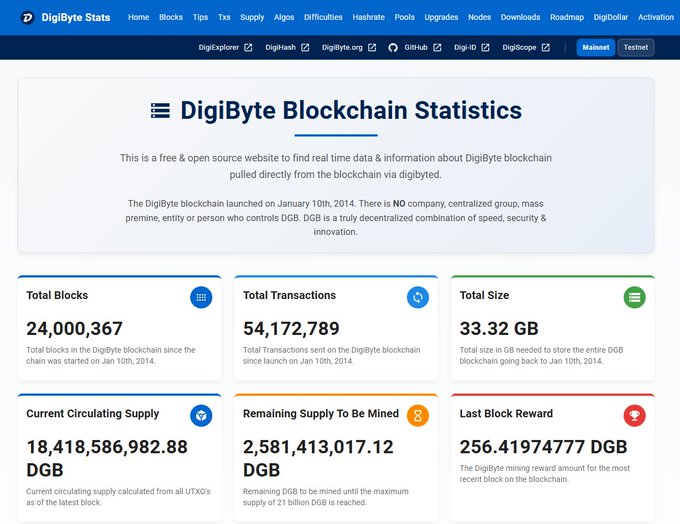This screenshot has width=680, height=524.
Task: Click Remaining Supply To Be Mined heading
Action: [320, 414]
